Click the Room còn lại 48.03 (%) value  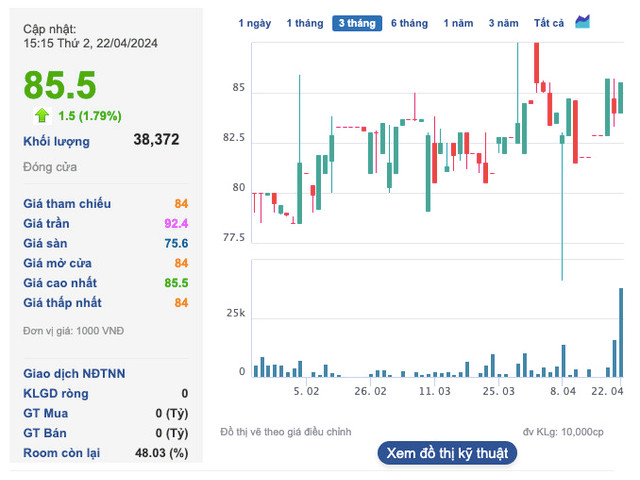161,453
